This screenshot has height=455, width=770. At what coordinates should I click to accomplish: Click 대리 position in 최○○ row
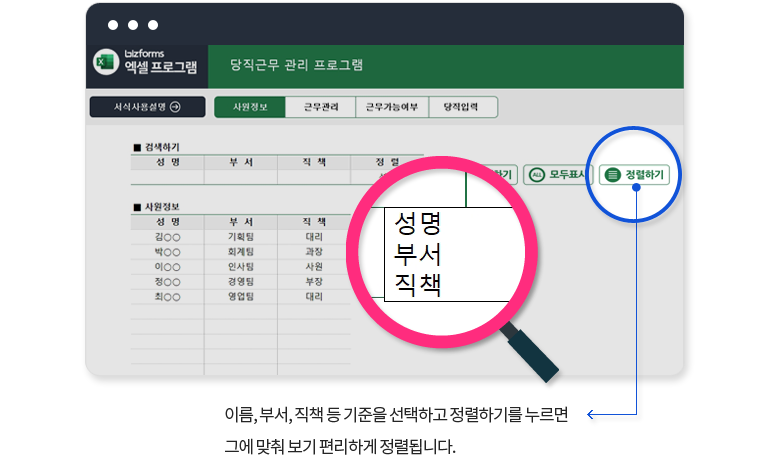[314, 297]
